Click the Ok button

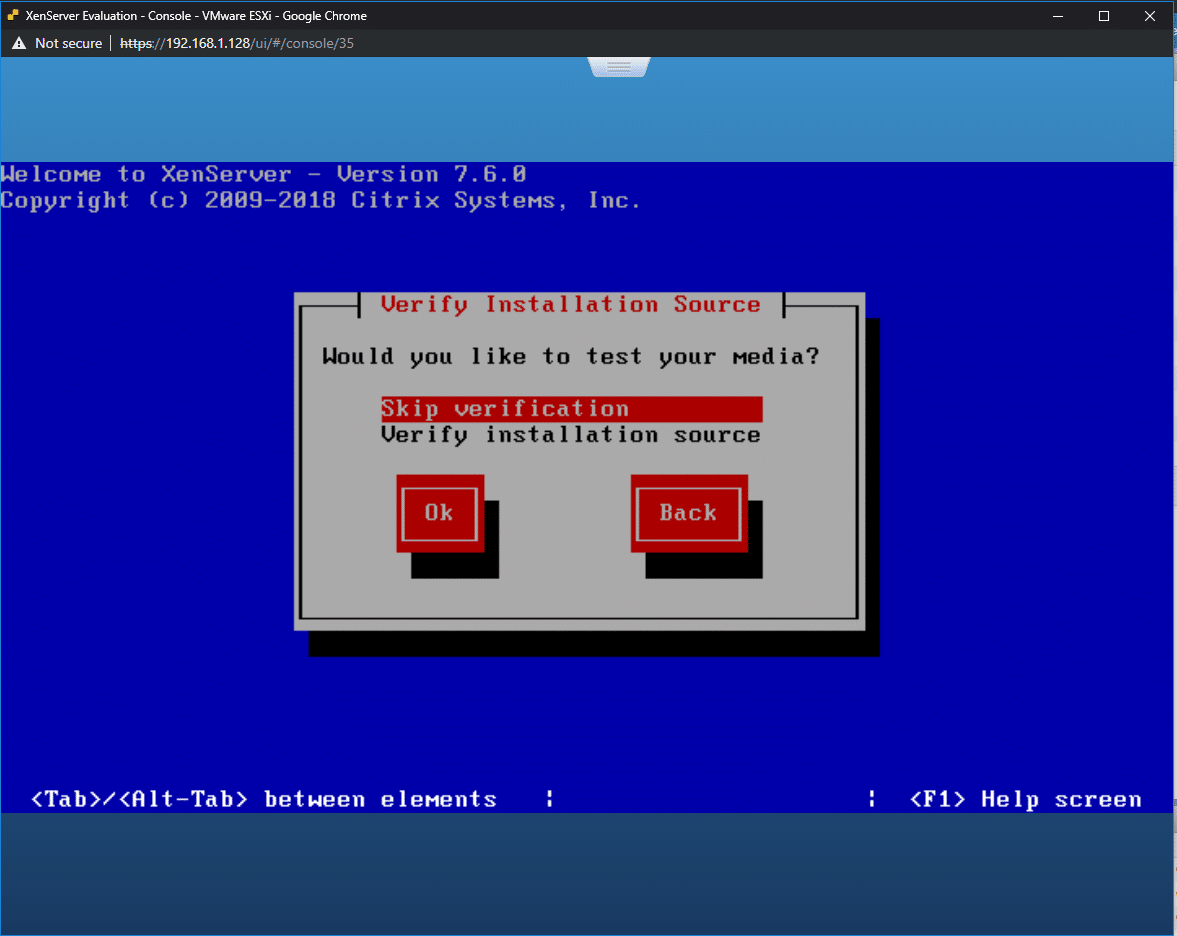pos(440,513)
